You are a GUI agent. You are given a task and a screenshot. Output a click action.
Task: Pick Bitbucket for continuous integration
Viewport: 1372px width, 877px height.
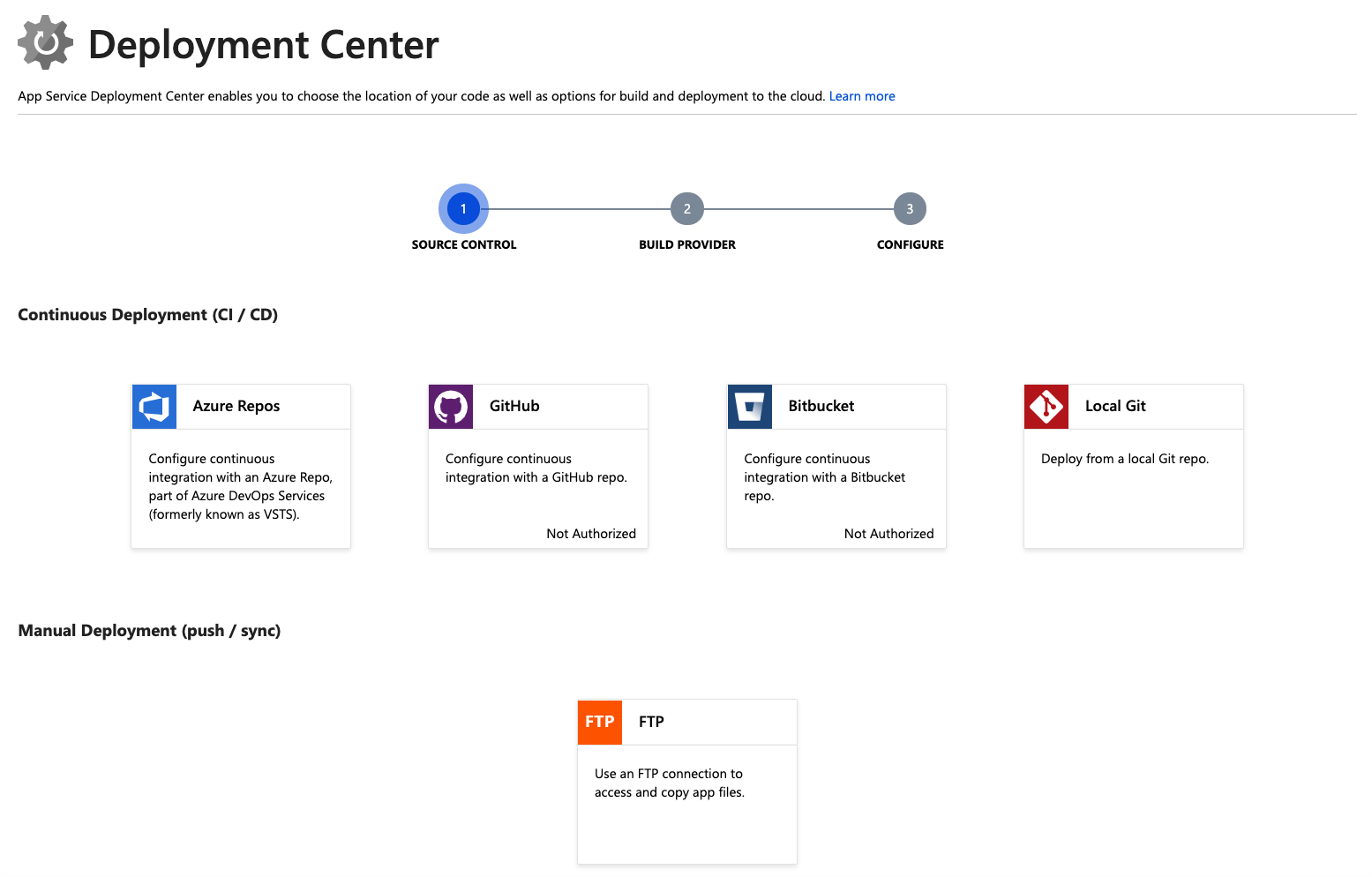pyautogui.click(x=836, y=467)
